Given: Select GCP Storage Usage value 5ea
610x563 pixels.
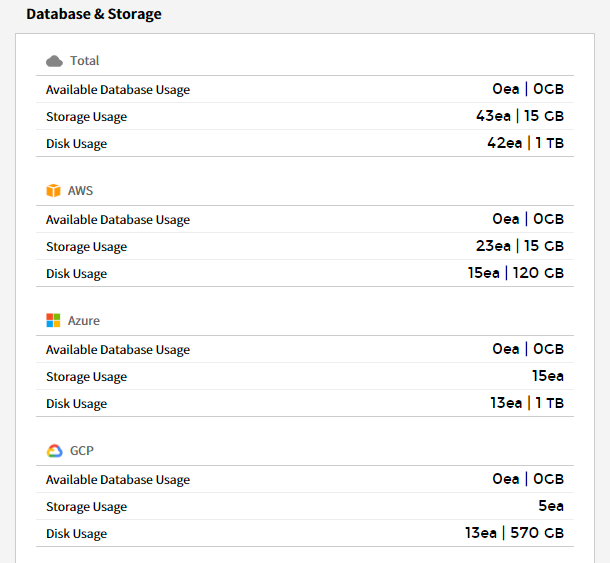Looking at the screenshot, I should 551,507.
